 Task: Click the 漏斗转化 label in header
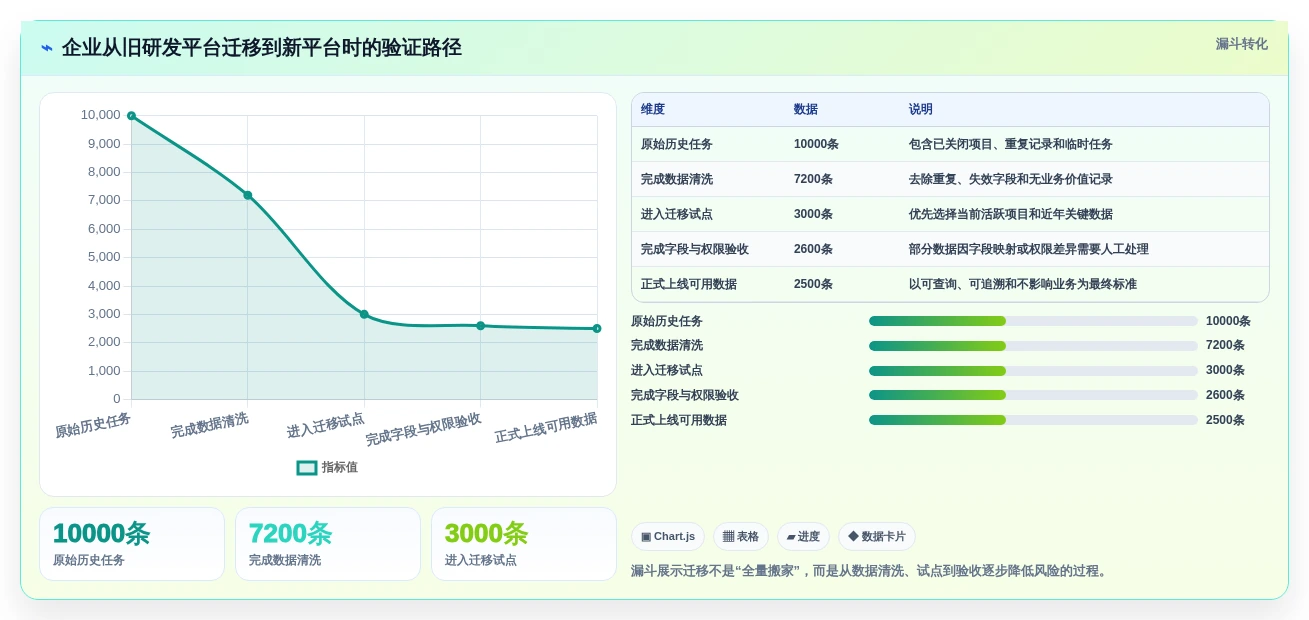(1241, 44)
